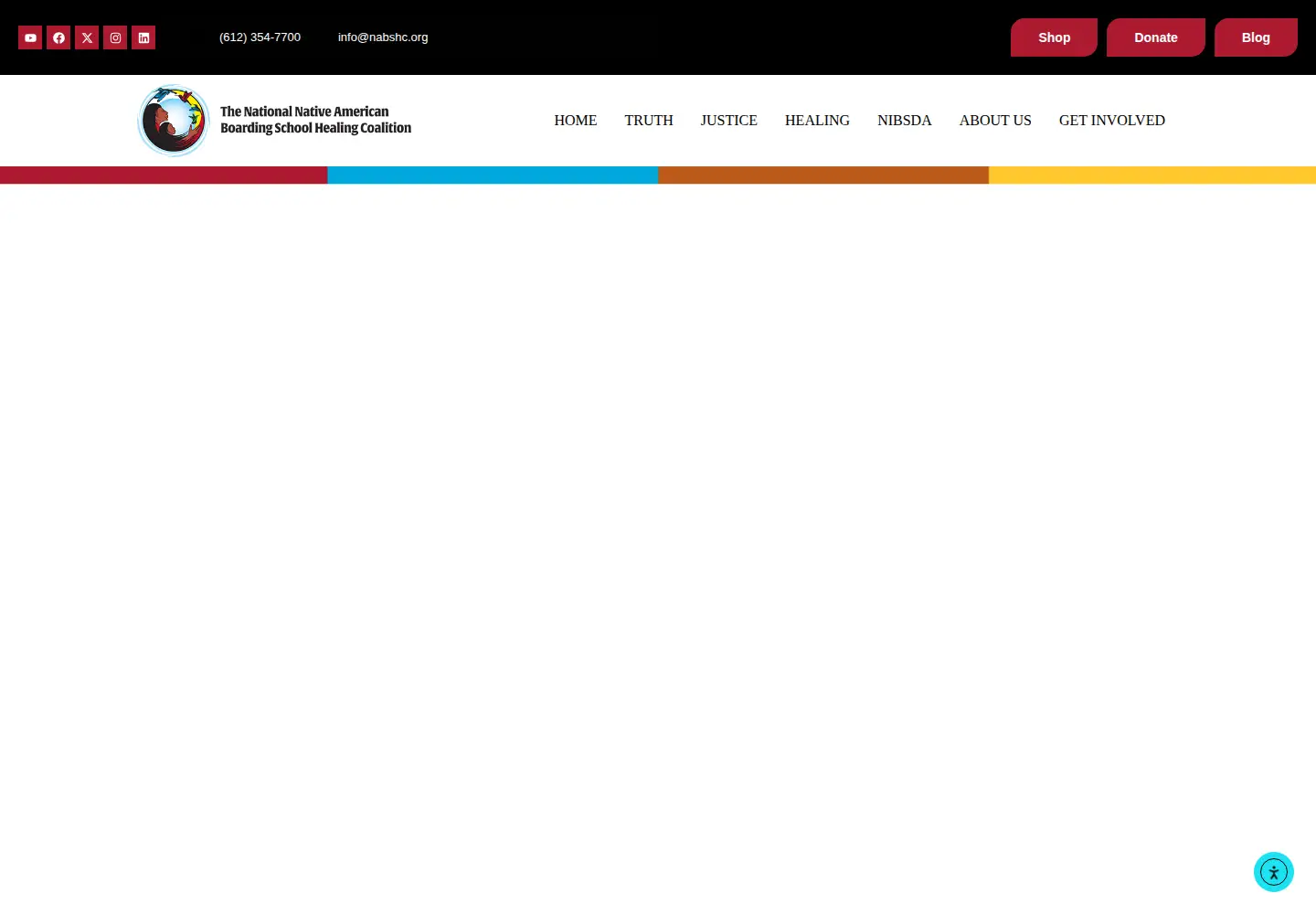Email info@nabshc.org
This screenshot has height=914, width=1316.
[383, 37]
